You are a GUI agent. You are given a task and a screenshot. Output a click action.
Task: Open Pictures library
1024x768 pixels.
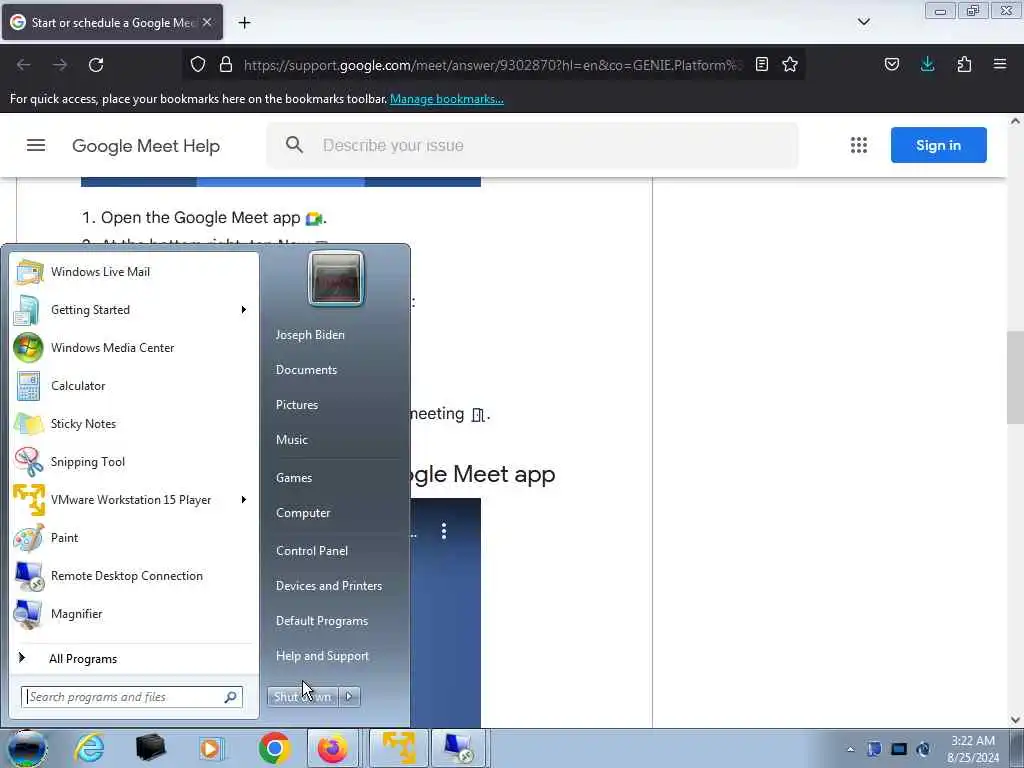[x=296, y=405]
